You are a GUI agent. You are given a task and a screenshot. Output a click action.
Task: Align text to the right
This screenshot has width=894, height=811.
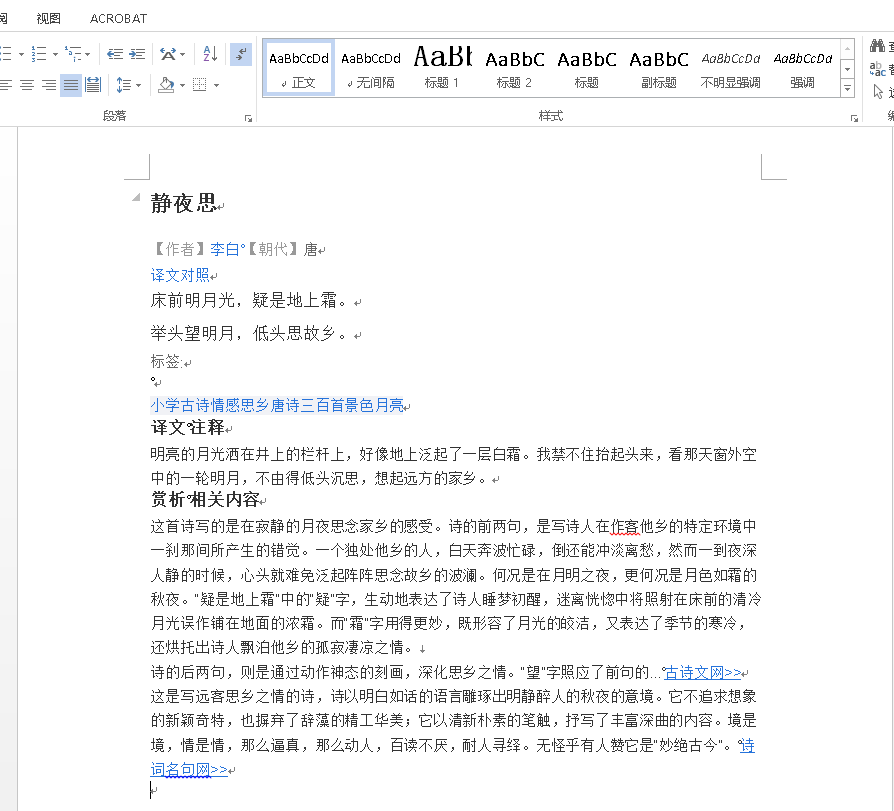(49, 86)
